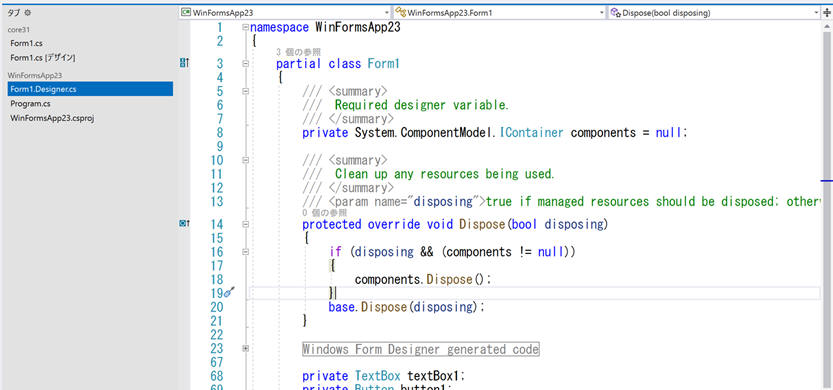The image size is (833, 390).
Task: Collapse the Form1 class at line 3
Action: coord(245,64)
